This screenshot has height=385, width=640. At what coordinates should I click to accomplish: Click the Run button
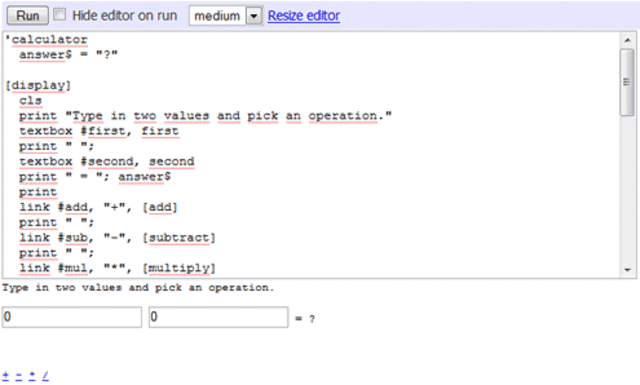tap(27, 16)
